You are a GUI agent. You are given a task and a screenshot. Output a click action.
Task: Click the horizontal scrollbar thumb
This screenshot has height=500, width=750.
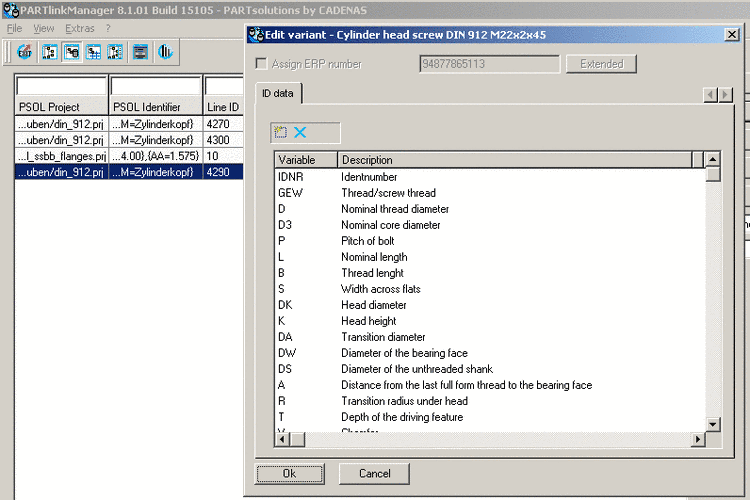pyautogui.click(x=297, y=439)
